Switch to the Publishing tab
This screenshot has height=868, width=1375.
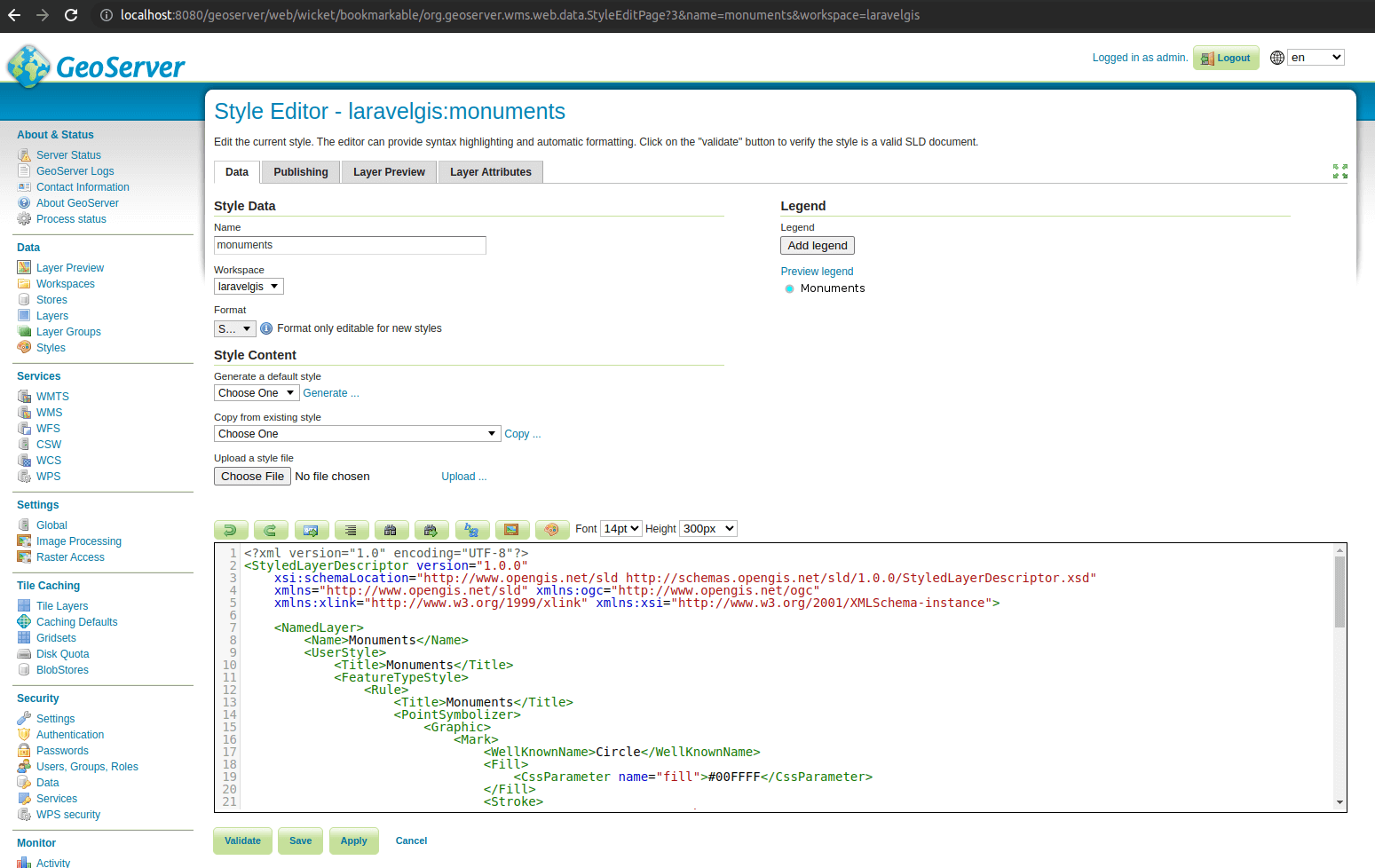click(x=301, y=172)
